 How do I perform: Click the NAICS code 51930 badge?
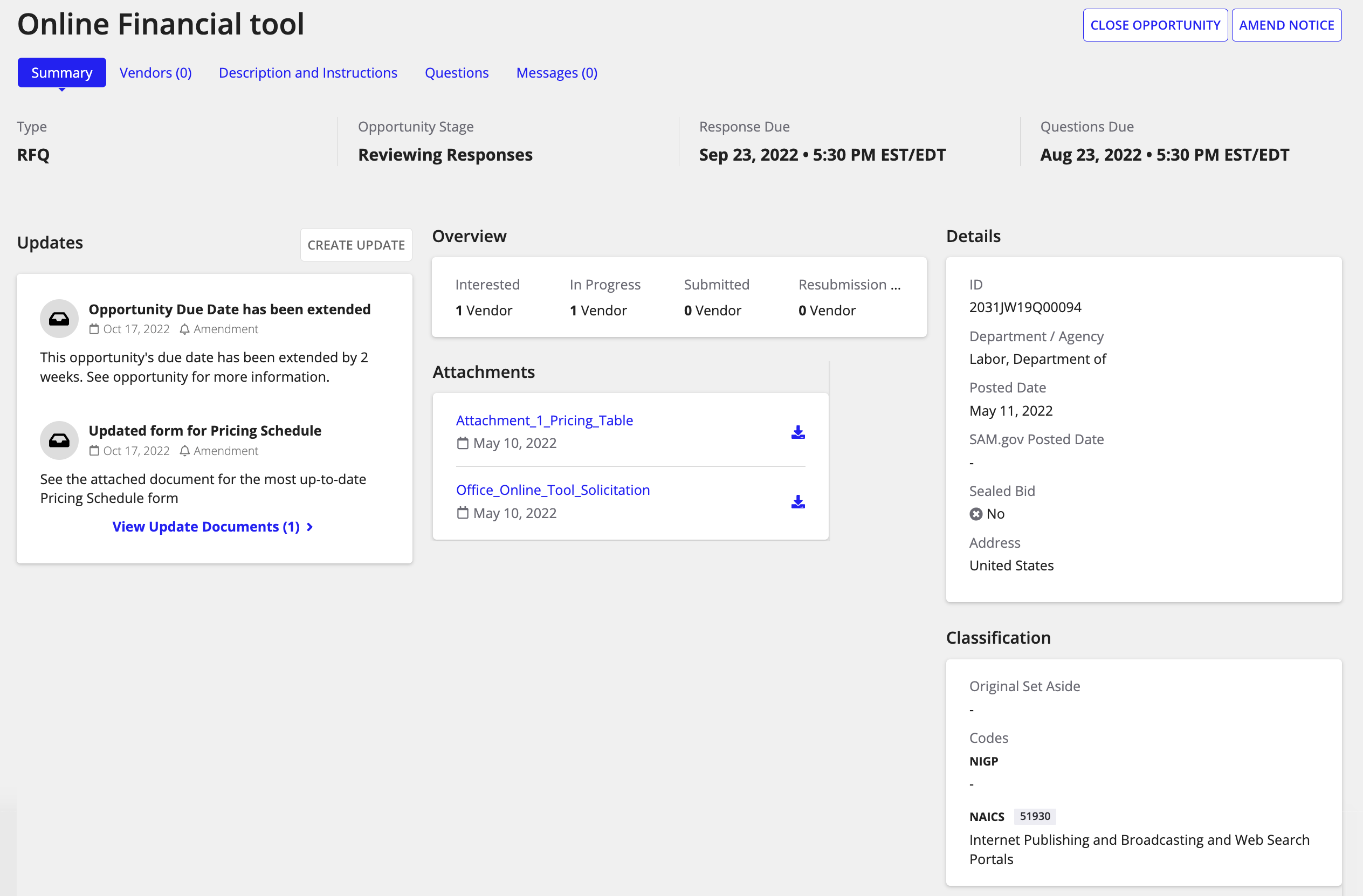[x=1035, y=816]
